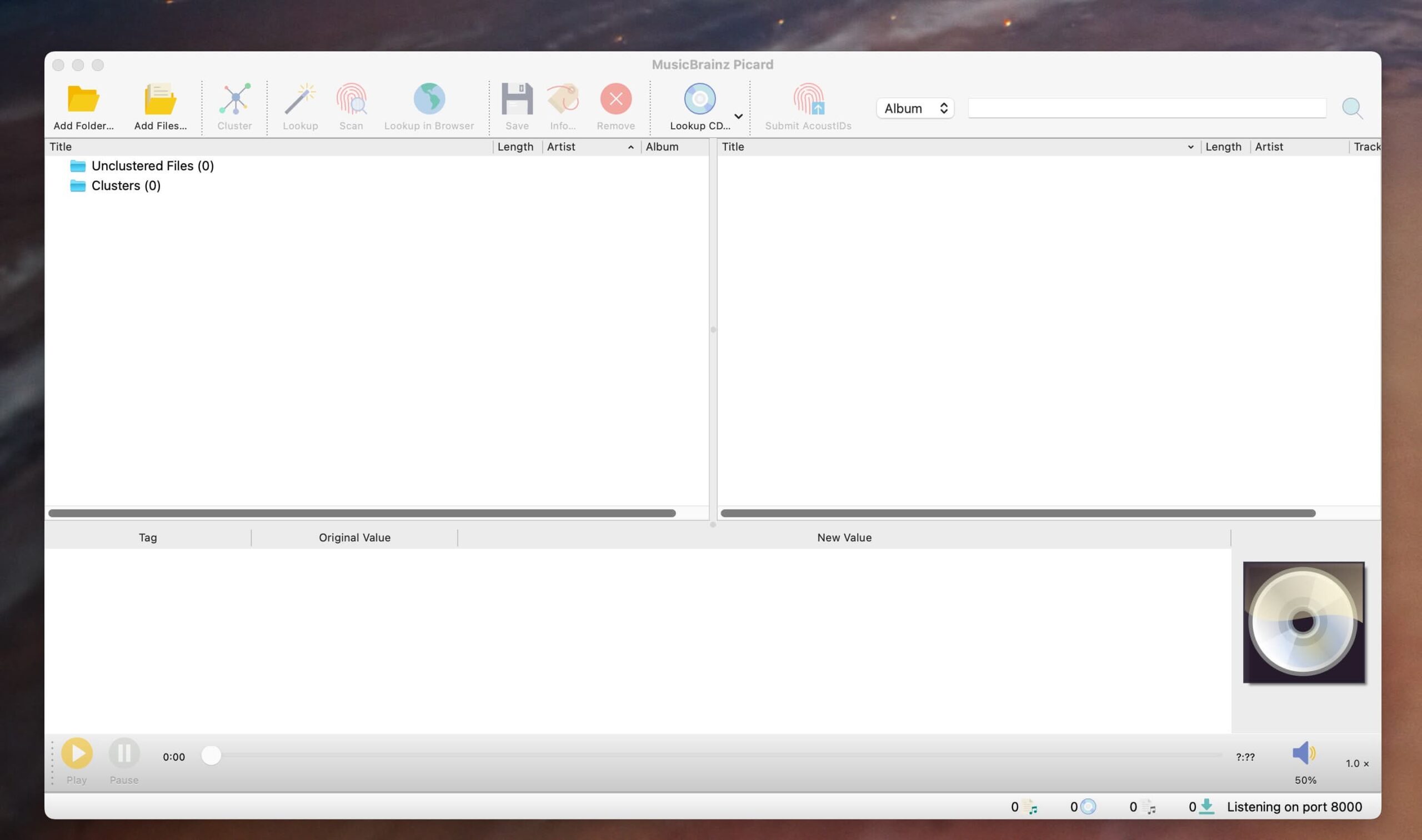Viewport: 1422px width, 840px height.
Task: Click the 0:00 elapsed time label
Action: 174,757
